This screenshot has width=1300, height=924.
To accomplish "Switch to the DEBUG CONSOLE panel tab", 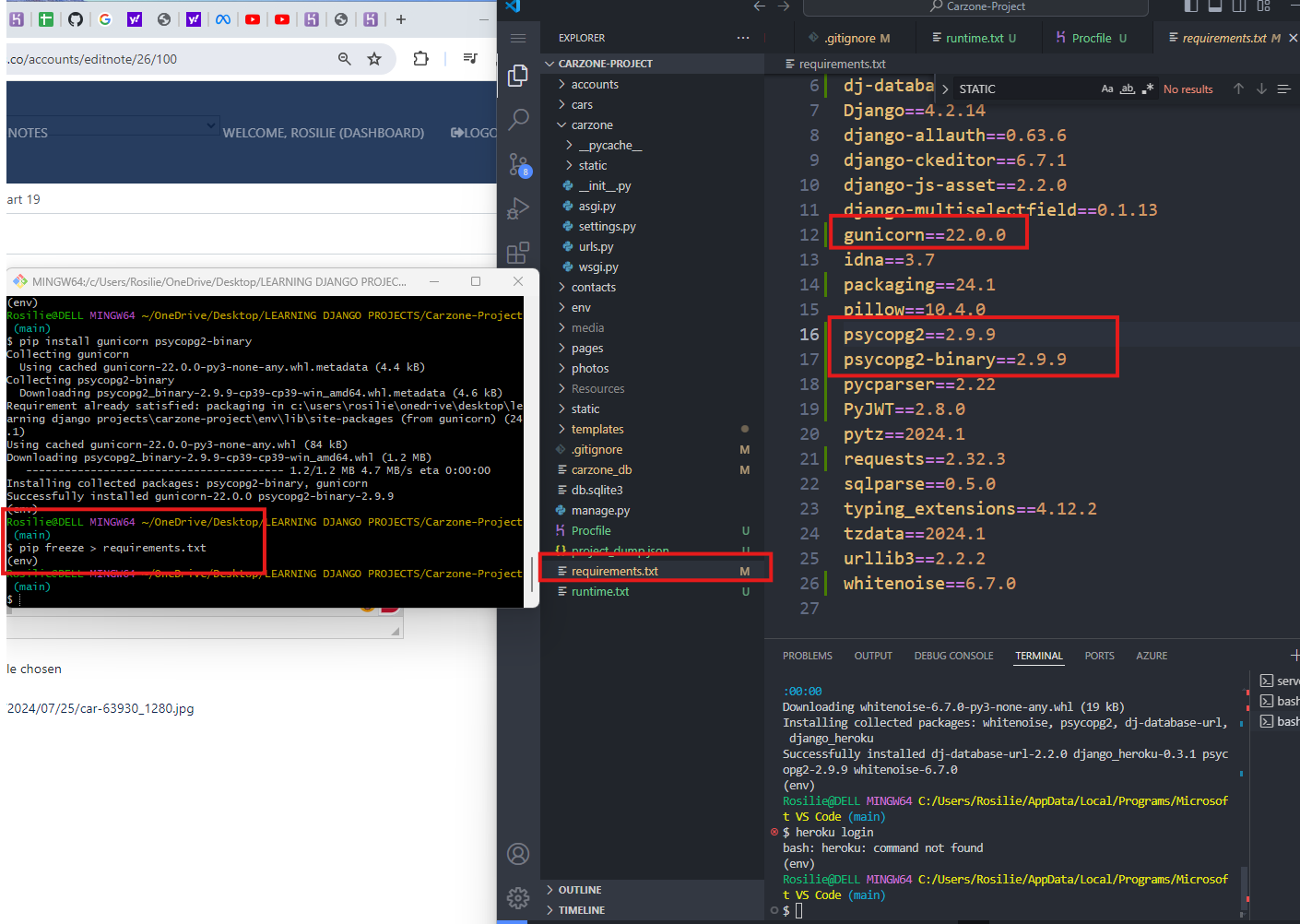I will point(953,656).
